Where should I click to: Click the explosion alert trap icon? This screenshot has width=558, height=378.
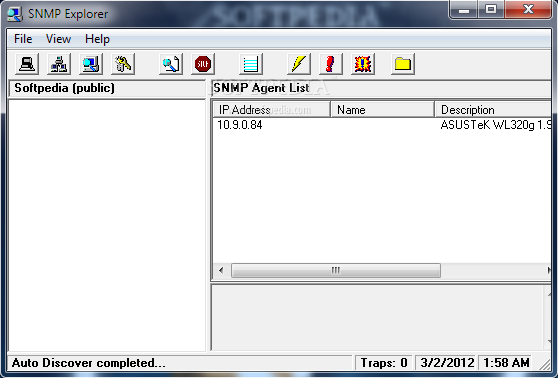363,64
